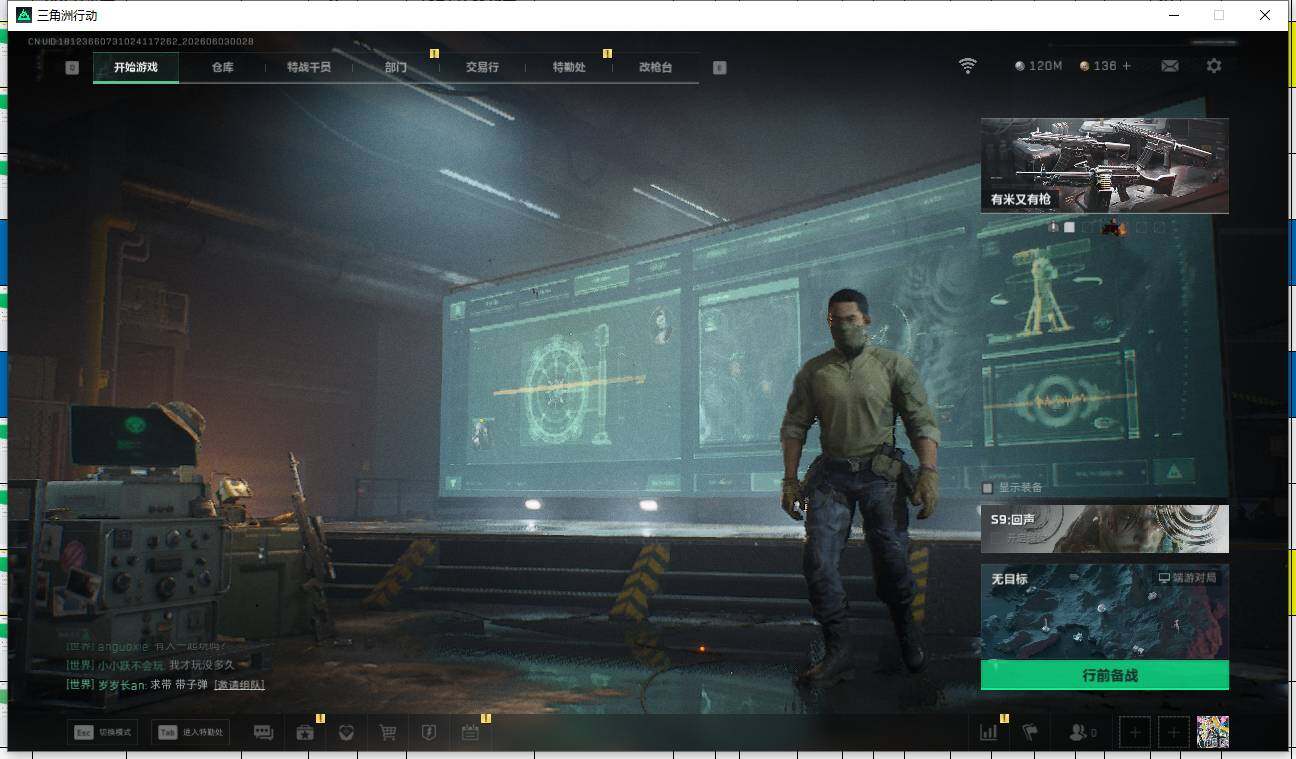1296x759 pixels.
Task: Click the right arrow key after 改枪台 tab
Action: tap(720, 68)
